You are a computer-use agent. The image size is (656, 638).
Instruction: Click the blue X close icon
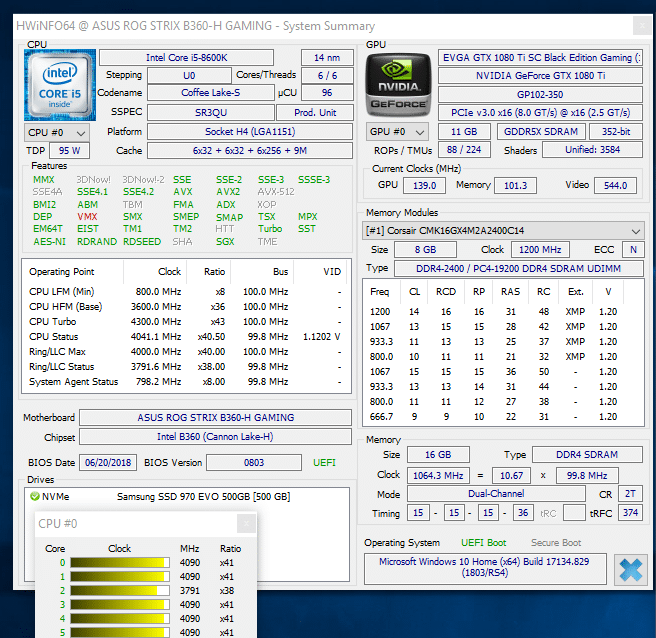click(x=630, y=570)
